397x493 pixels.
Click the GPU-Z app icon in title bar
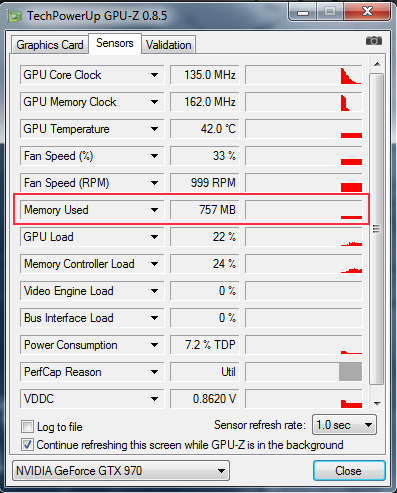(14, 16)
